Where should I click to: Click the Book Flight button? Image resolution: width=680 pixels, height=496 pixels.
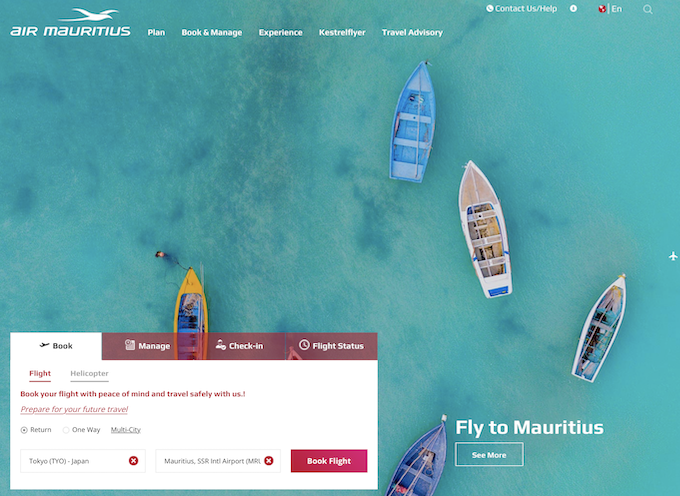pyautogui.click(x=329, y=460)
